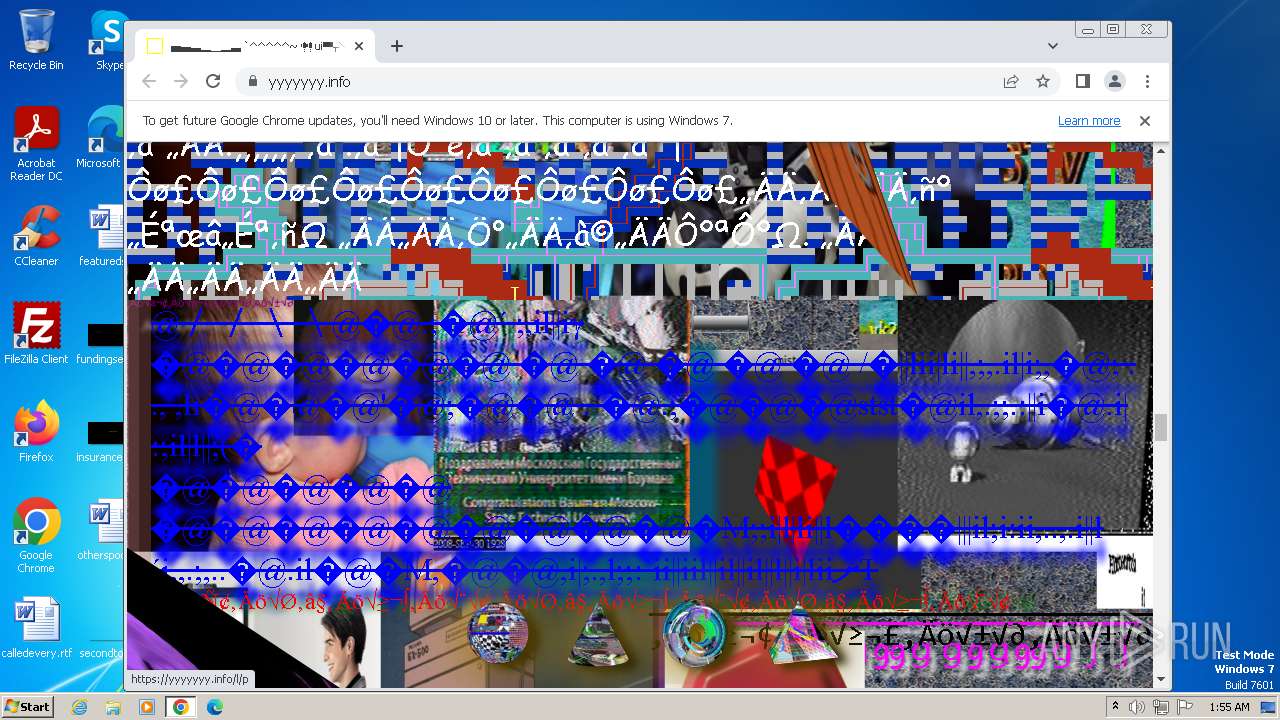Viewport: 1280px width, 720px height.
Task: Show hidden tray icons arrow
Action: 1115,707
